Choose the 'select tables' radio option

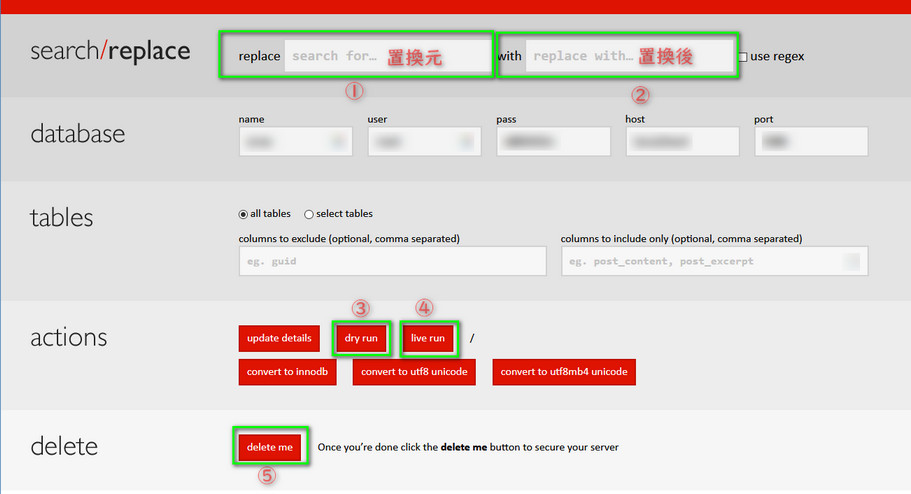(x=308, y=214)
